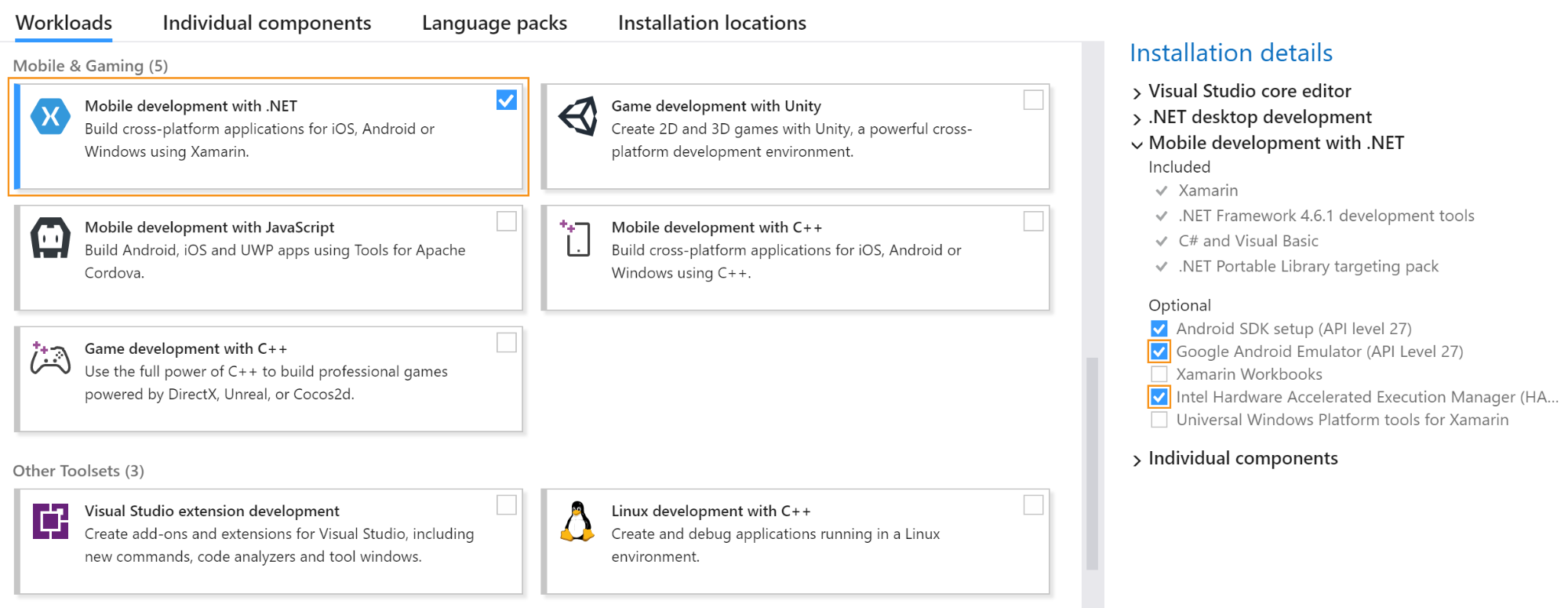
Task: Click the Mobile development with C++ phone icon
Action: pyautogui.click(x=577, y=238)
